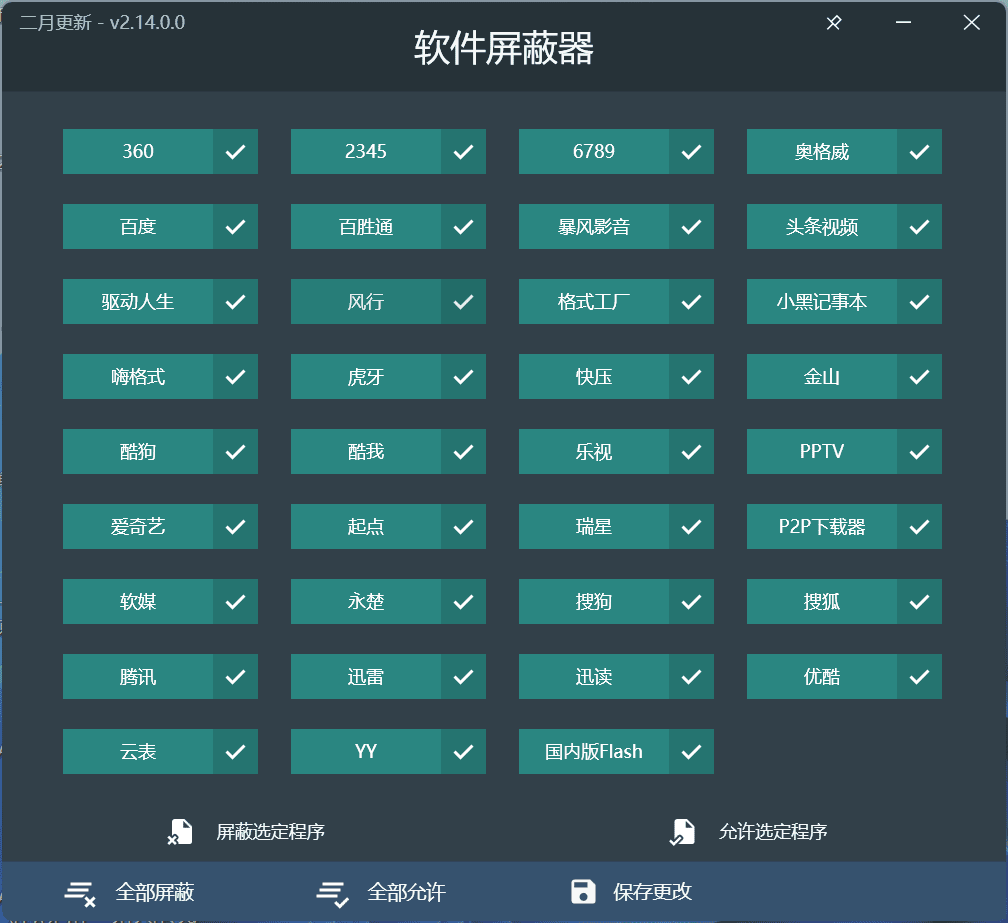Click the allow selected programs icon
The width and height of the screenshot is (1008, 923).
click(682, 832)
